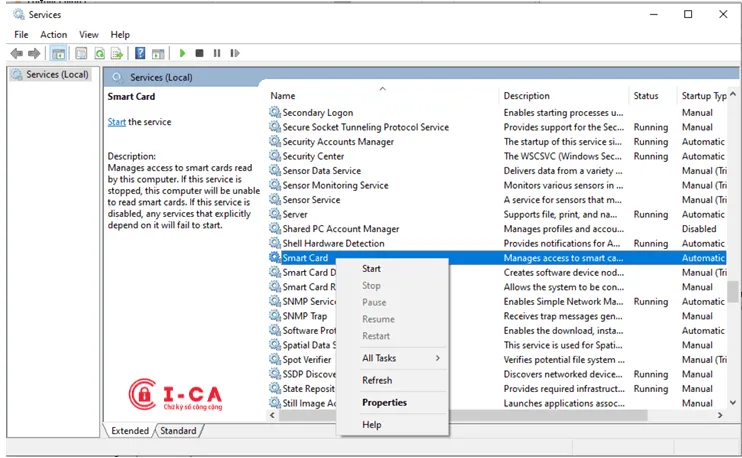Click the export list toolbar icon
The height and width of the screenshot is (458, 742).
click(116, 53)
